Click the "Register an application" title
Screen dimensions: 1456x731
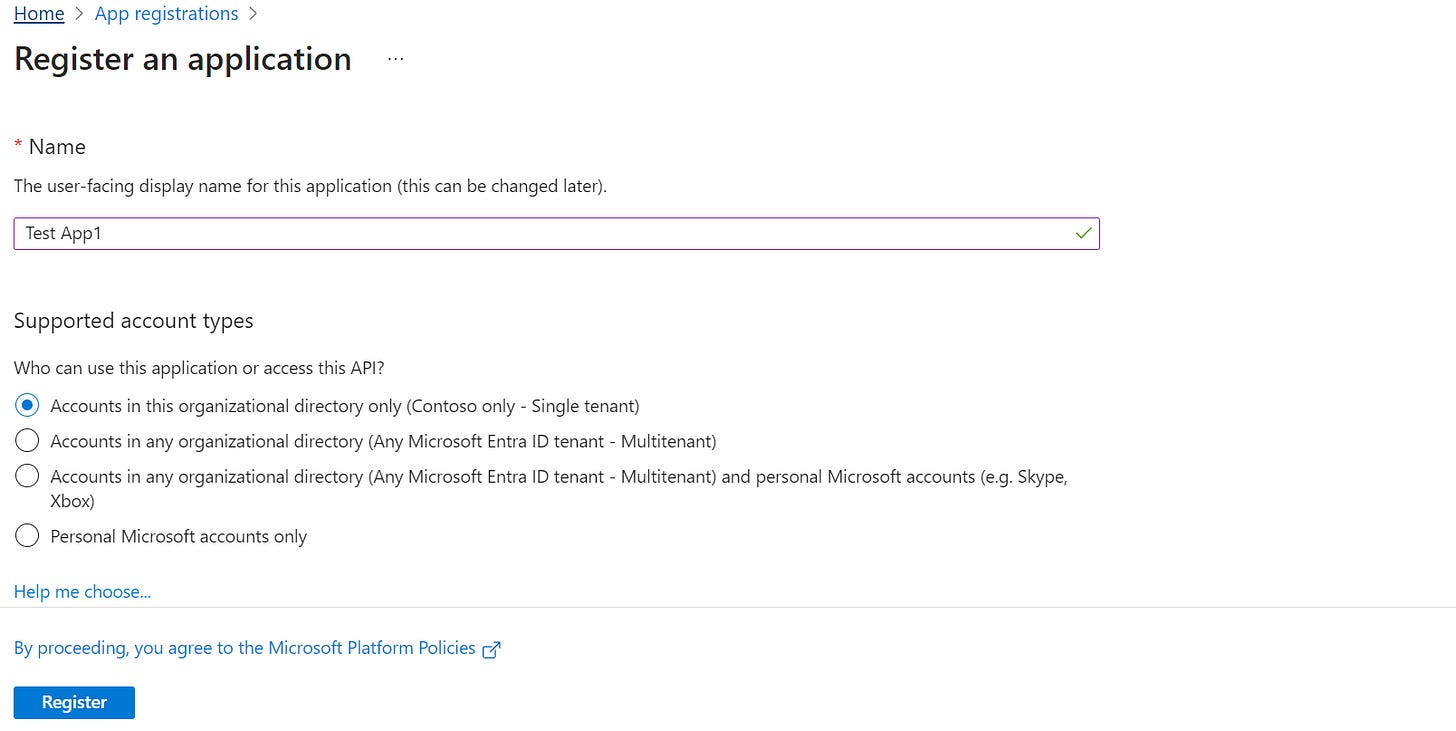(x=182, y=59)
